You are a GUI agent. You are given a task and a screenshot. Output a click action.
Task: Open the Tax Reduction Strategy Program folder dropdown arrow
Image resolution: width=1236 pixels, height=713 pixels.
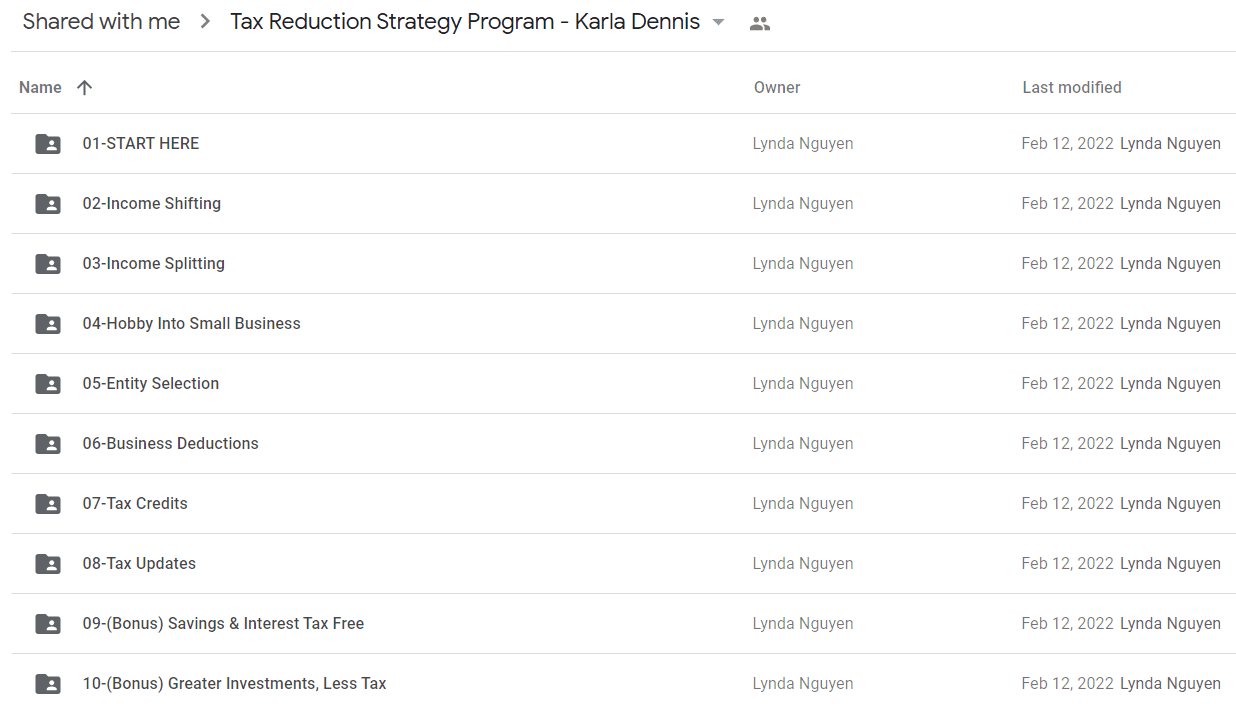[718, 23]
